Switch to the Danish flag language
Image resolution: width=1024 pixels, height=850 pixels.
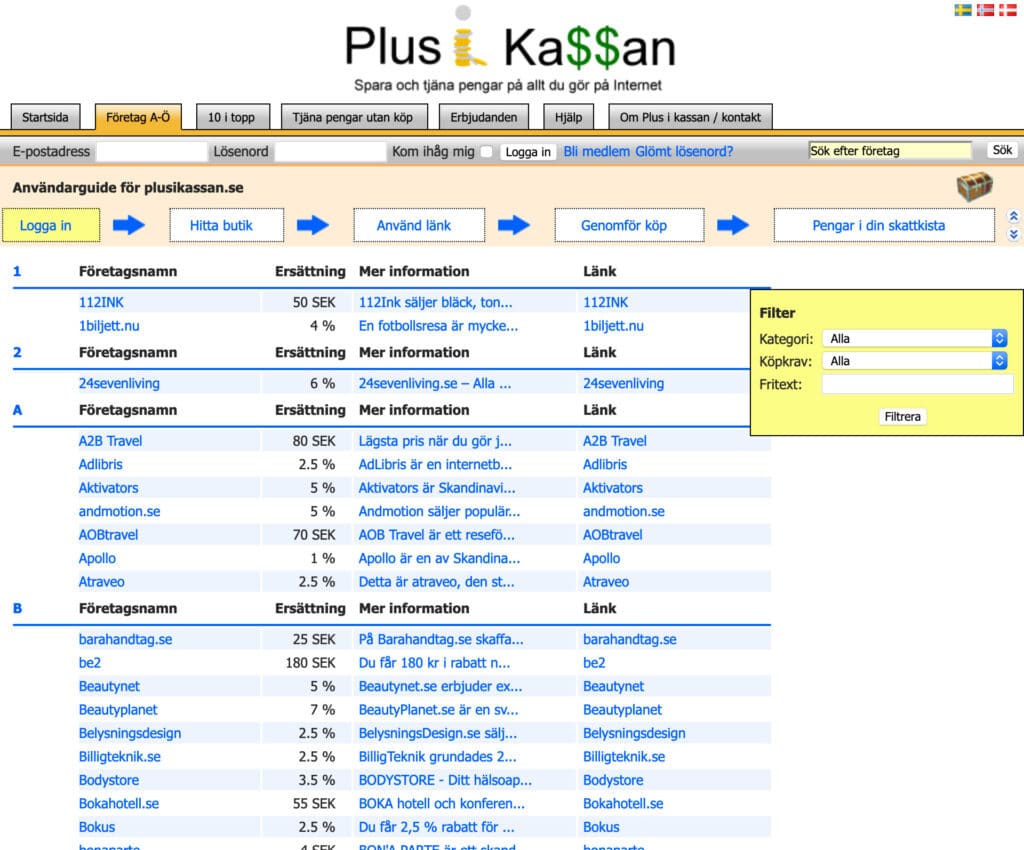point(1008,10)
